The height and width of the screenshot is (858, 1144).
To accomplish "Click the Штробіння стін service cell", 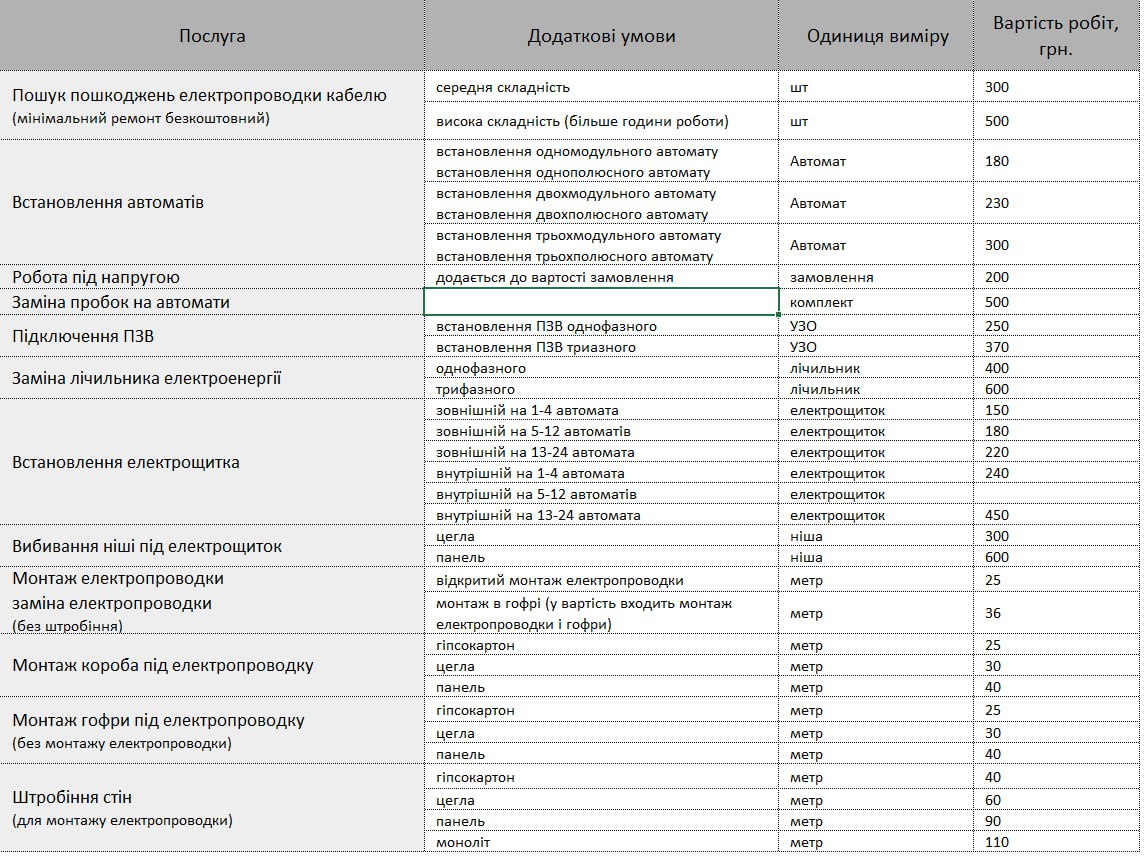I will point(212,808).
